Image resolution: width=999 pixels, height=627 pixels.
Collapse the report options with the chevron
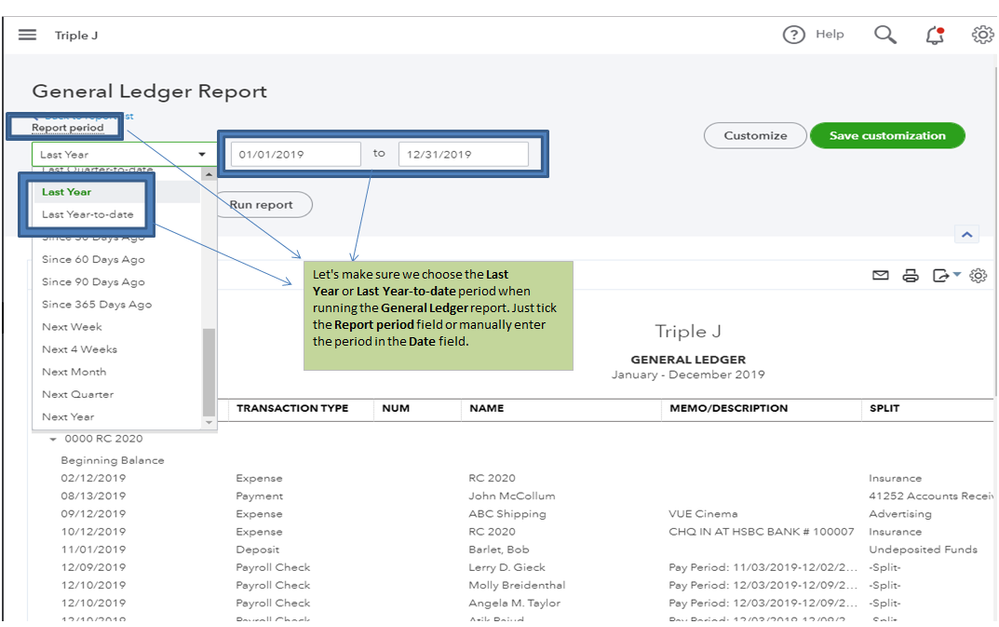click(x=966, y=235)
